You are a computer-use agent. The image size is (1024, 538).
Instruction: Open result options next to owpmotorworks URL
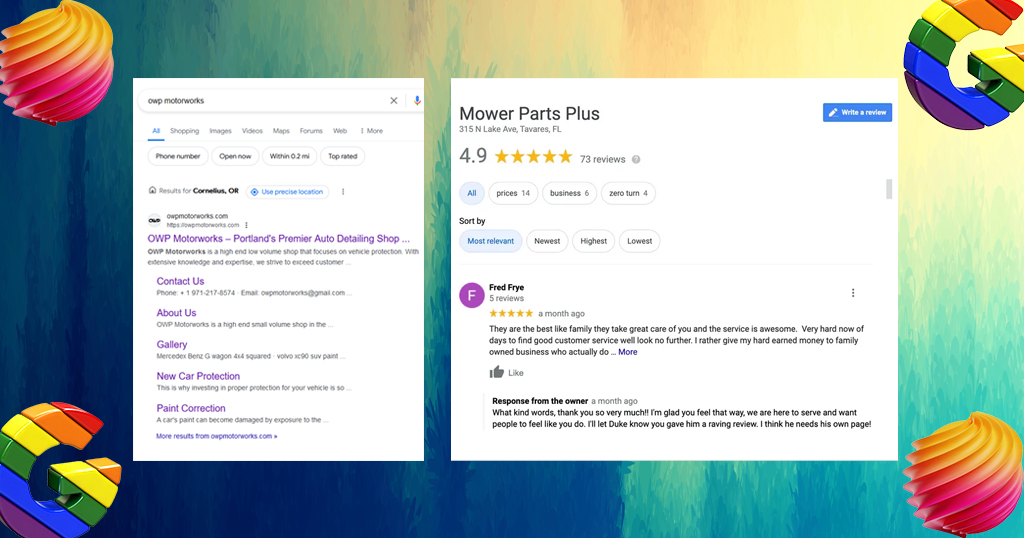click(x=246, y=225)
